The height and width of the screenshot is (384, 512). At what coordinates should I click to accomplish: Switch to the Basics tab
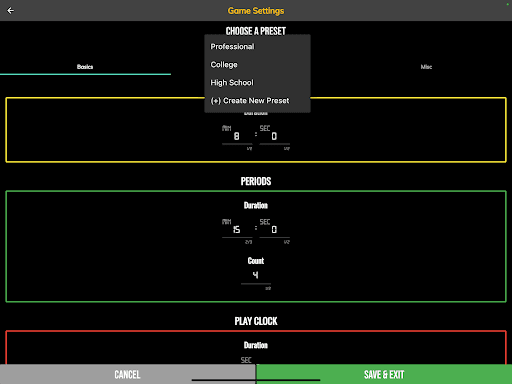click(x=85, y=67)
